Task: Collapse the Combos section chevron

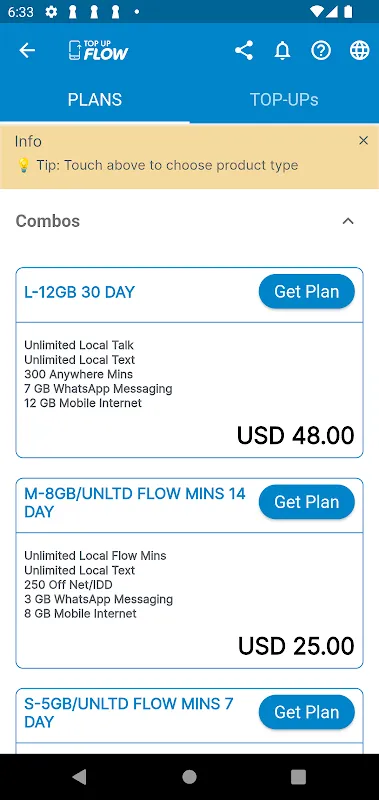Action: click(348, 221)
